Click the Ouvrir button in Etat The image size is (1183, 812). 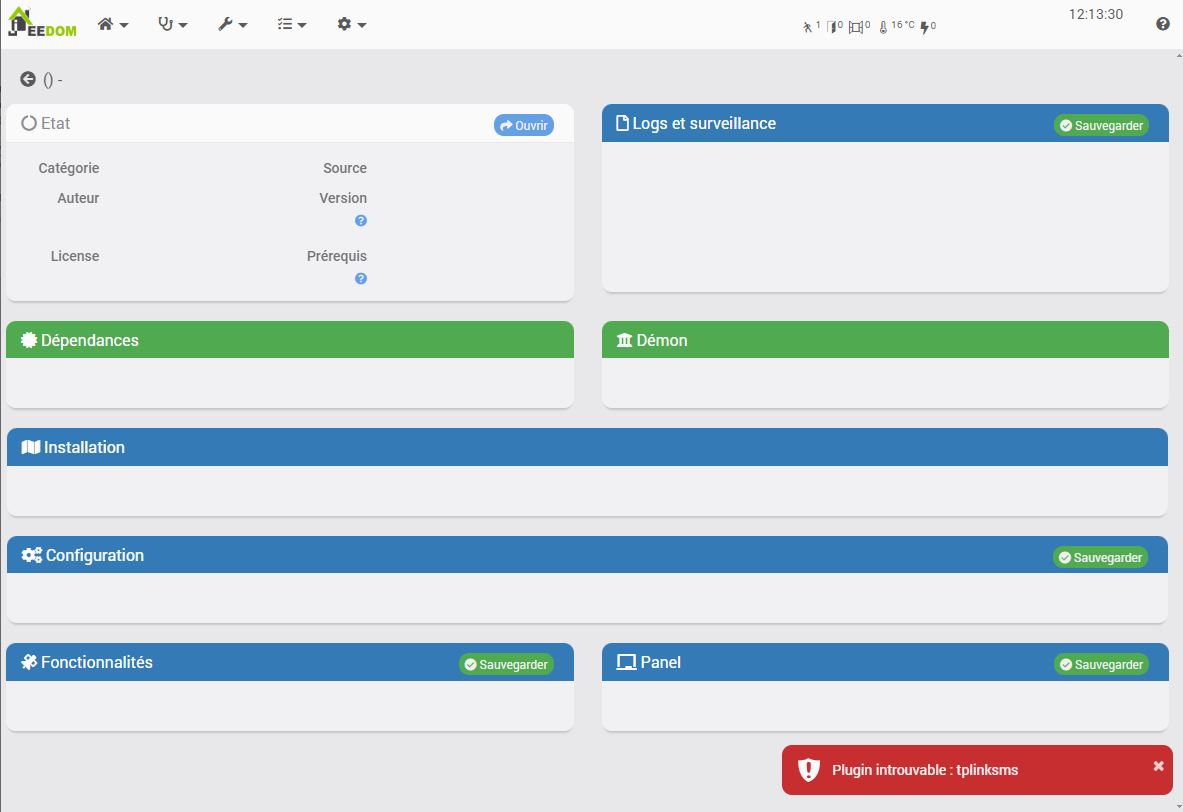click(524, 125)
